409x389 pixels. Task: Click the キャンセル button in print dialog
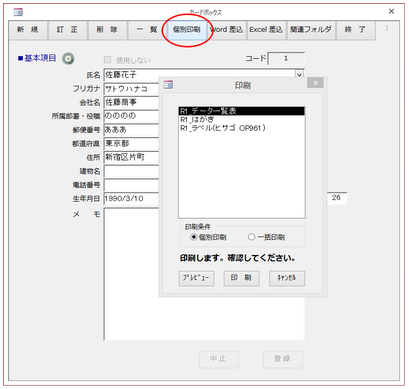click(x=287, y=278)
